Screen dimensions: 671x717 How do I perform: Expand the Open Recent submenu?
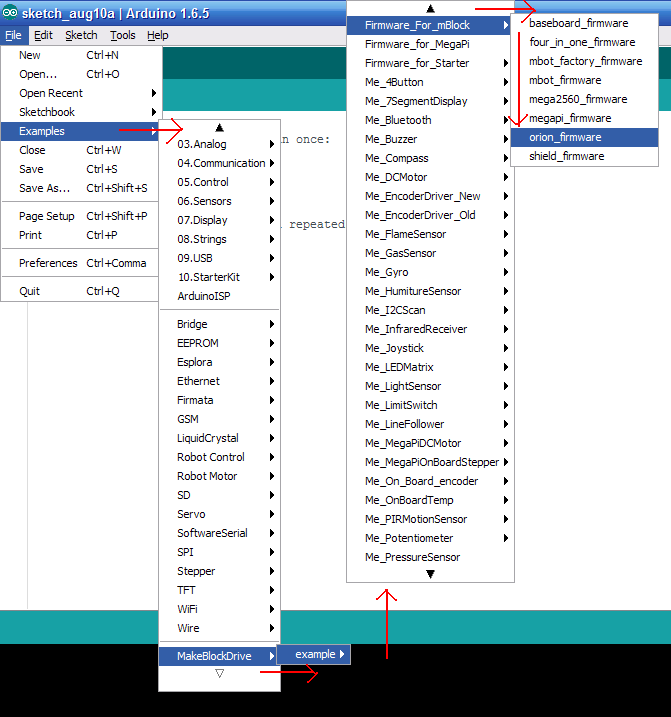(x=80, y=93)
